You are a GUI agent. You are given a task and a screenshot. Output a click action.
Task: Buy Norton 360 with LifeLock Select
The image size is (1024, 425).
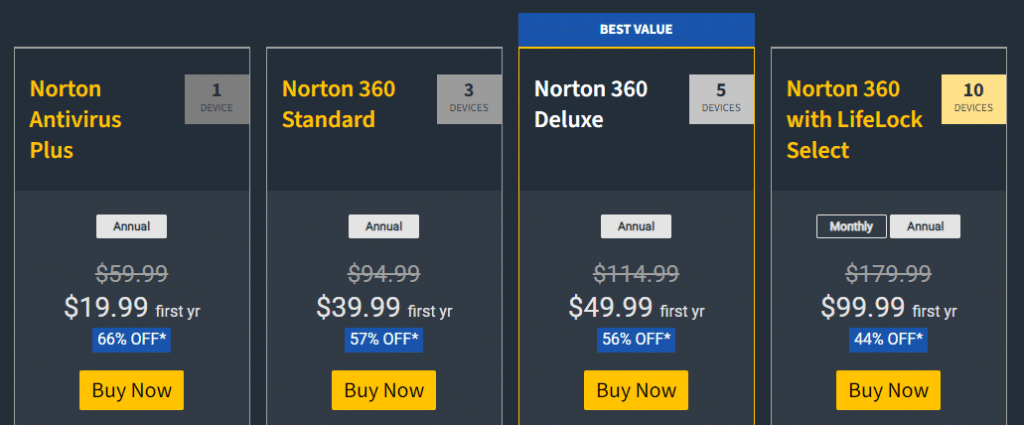888,390
